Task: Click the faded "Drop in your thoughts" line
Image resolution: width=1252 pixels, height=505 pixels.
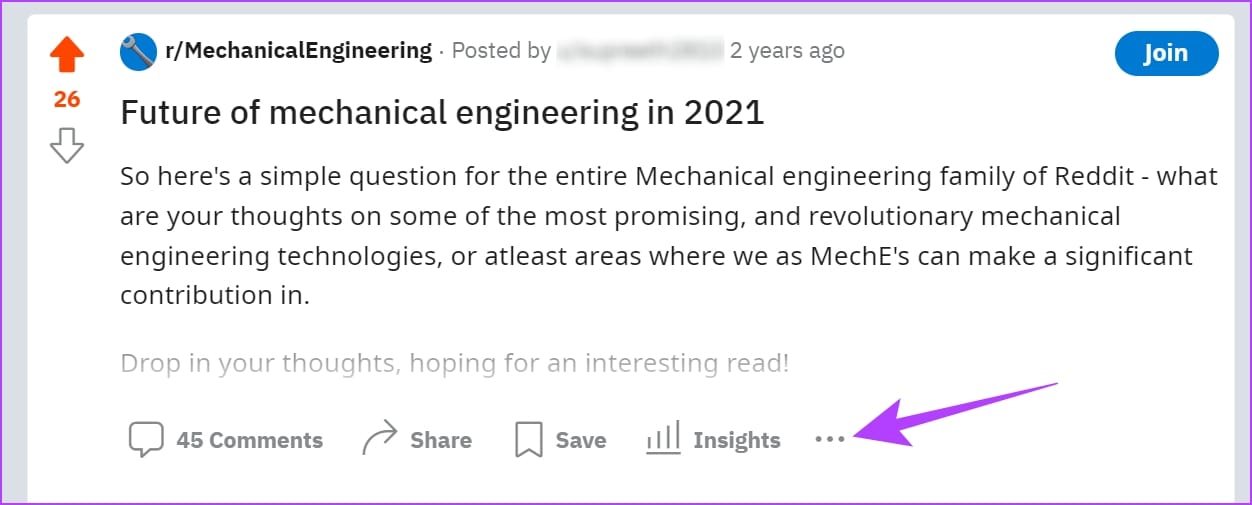Action: (x=455, y=363)
